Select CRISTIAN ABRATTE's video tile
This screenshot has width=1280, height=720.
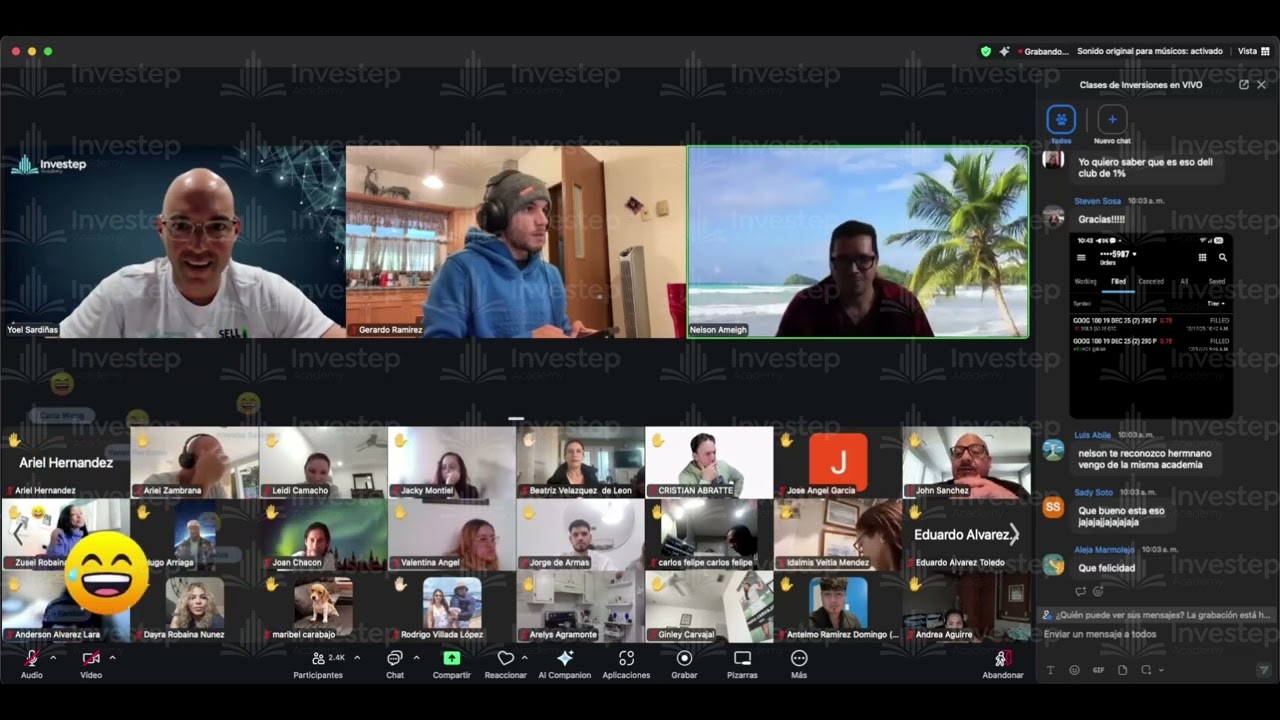click(709, 462)
